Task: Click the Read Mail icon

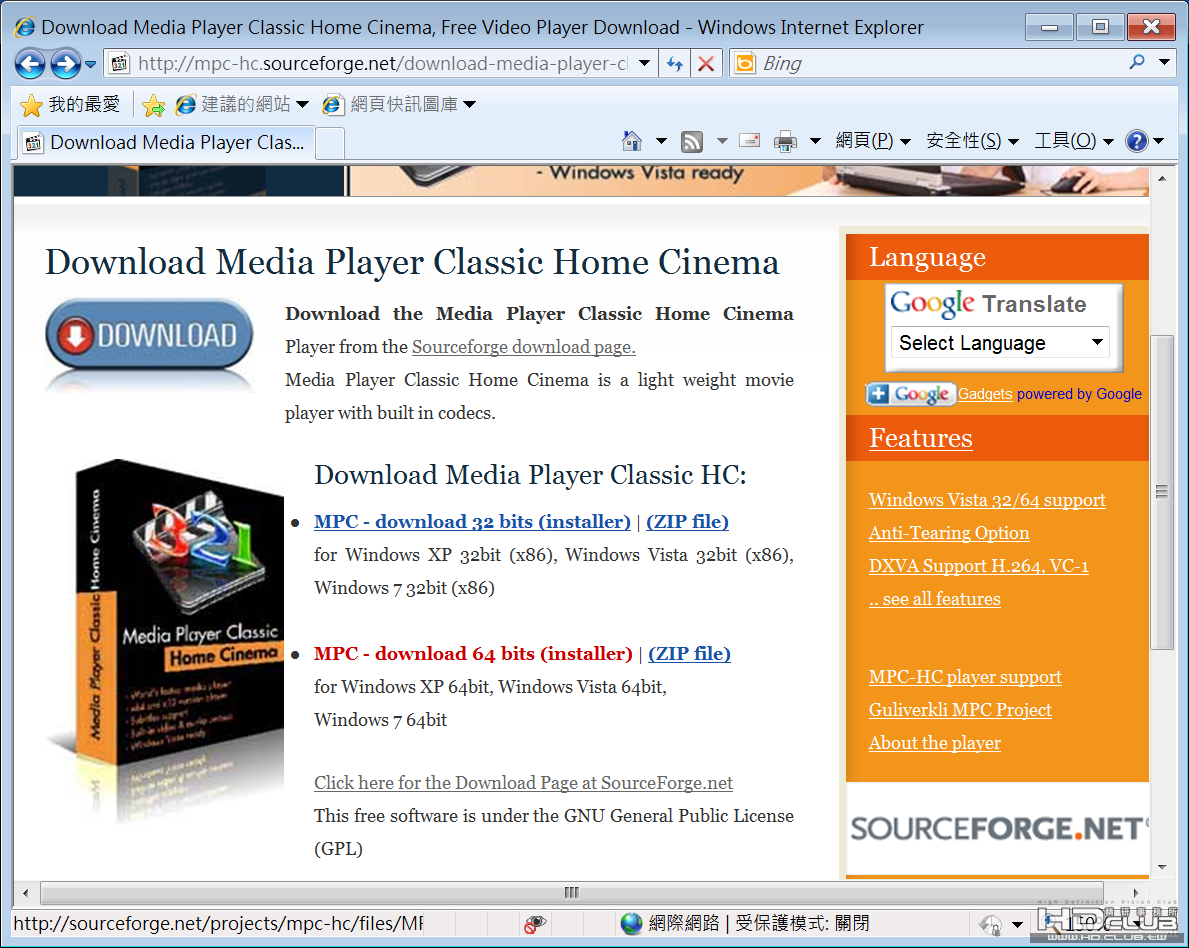Action: pyautogui.click(x=749, y=141)
